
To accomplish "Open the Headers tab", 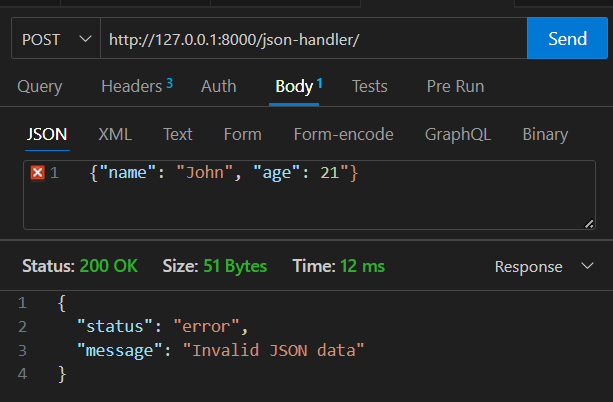I will click(131, 87).
